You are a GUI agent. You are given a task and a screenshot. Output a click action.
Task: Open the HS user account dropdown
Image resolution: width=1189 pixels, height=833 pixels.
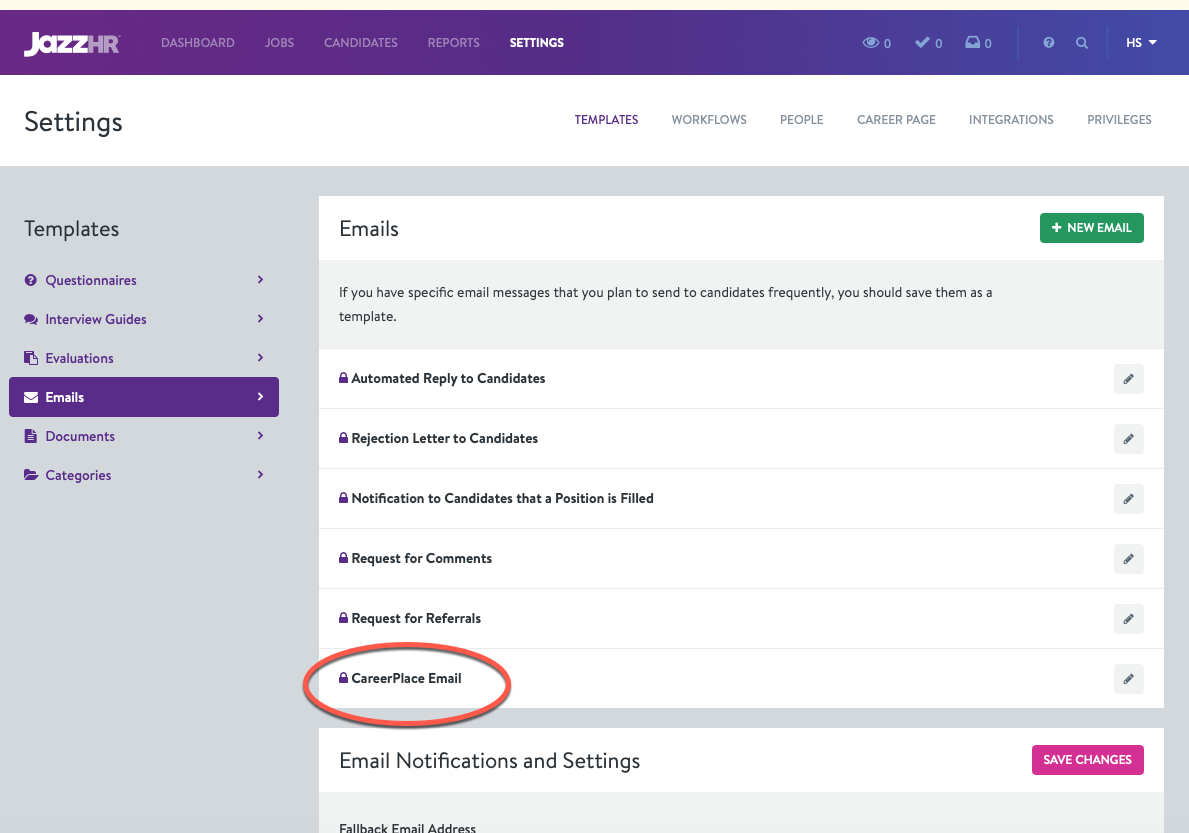(1141, 43)
